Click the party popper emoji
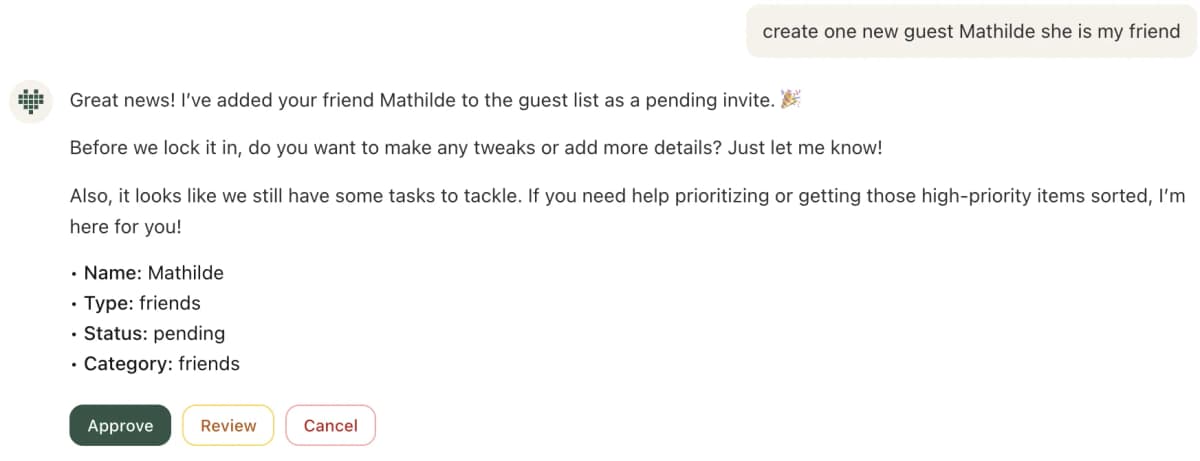1200x461 pixels. (x=791, y=99)
